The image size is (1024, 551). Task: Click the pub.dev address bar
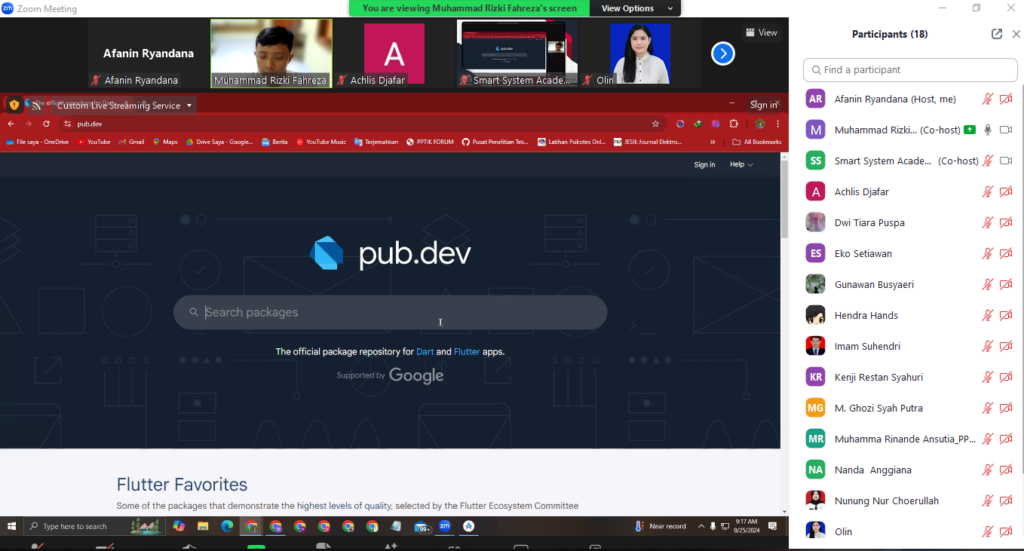click(362, 124)
